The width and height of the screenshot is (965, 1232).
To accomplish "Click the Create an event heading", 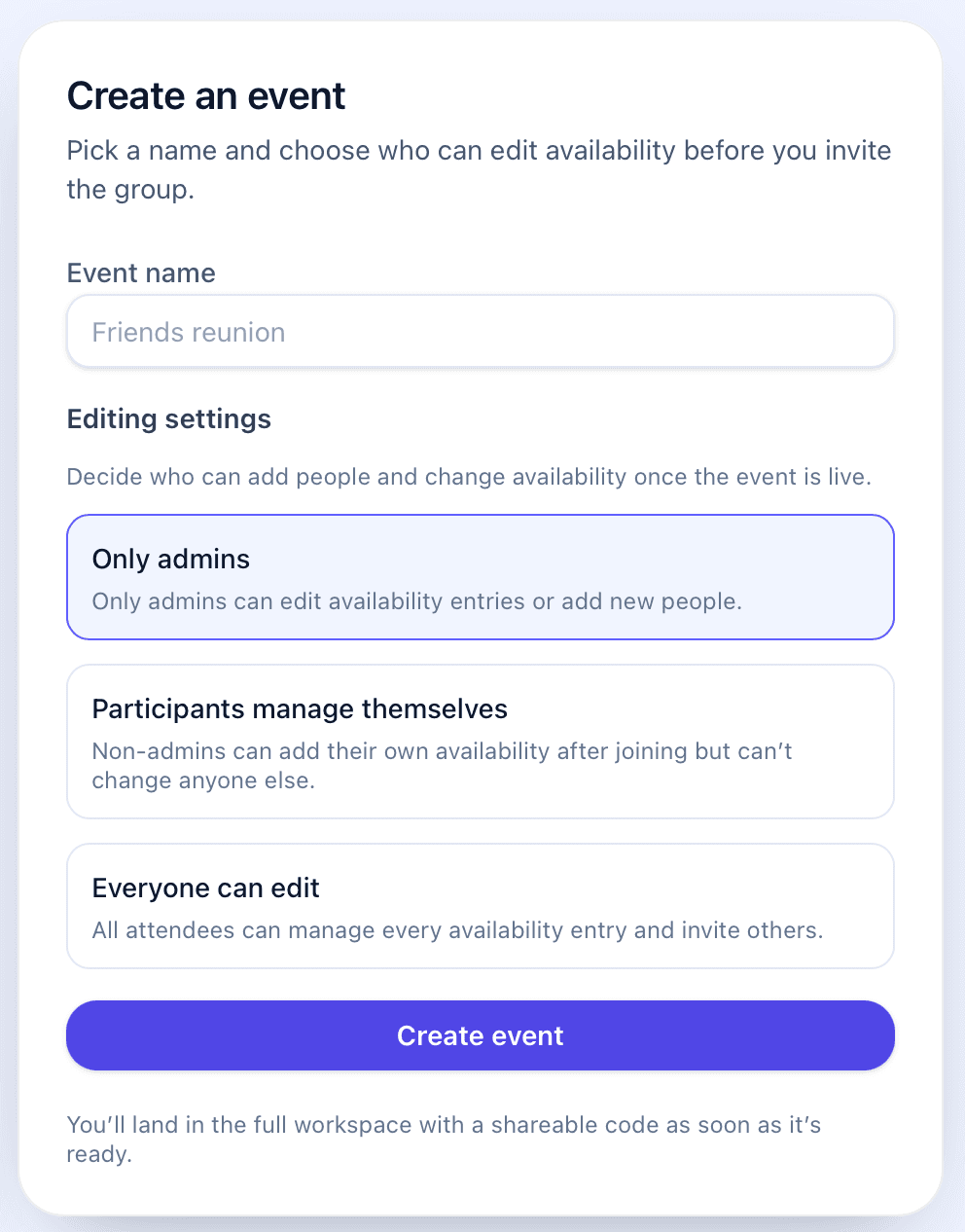I will (x=205, y=95).
